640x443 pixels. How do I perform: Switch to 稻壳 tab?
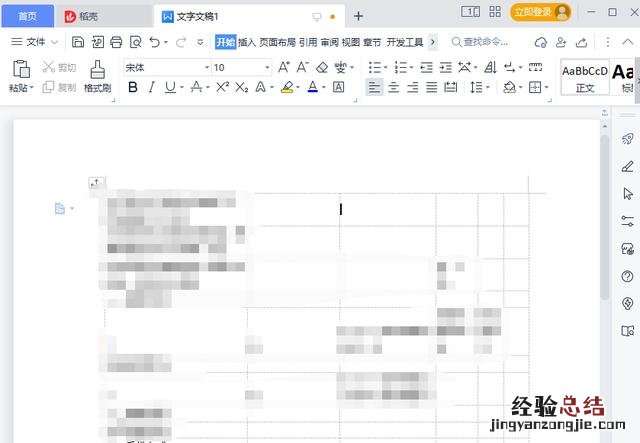(104, 16)
